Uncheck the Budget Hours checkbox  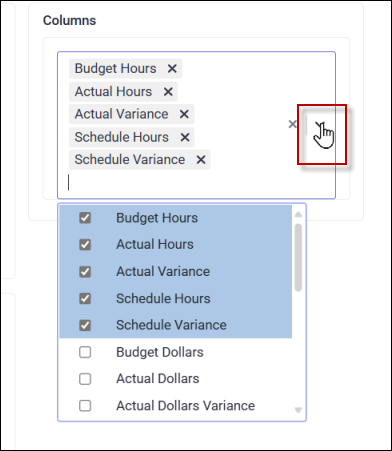85,218
